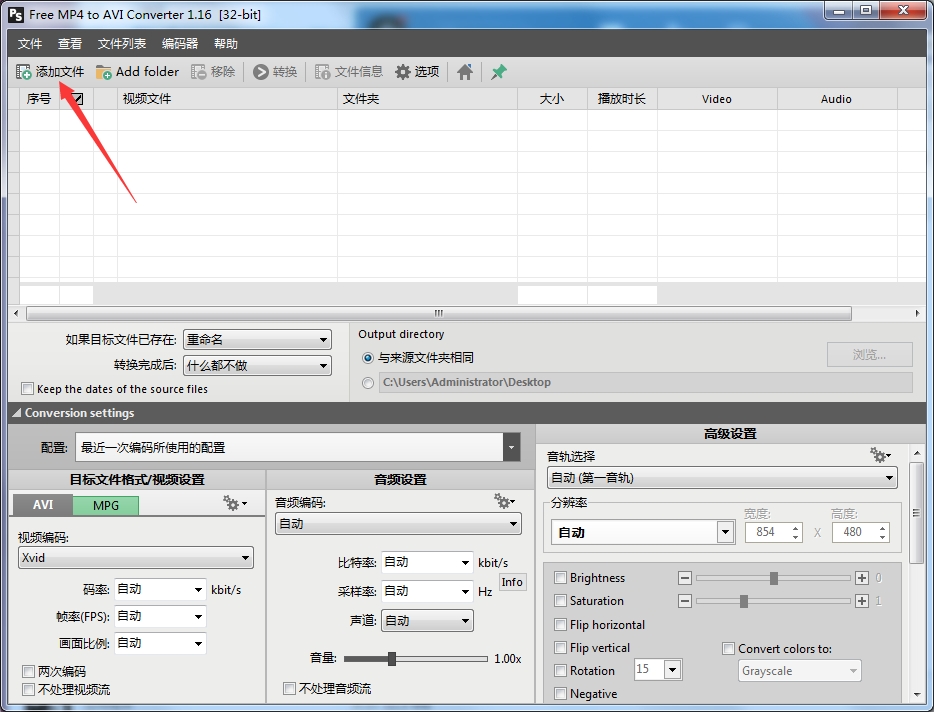Click the green pin icon in toolbar
The width and height of the screenshot is (934, 712).
(x=498, y=72)
